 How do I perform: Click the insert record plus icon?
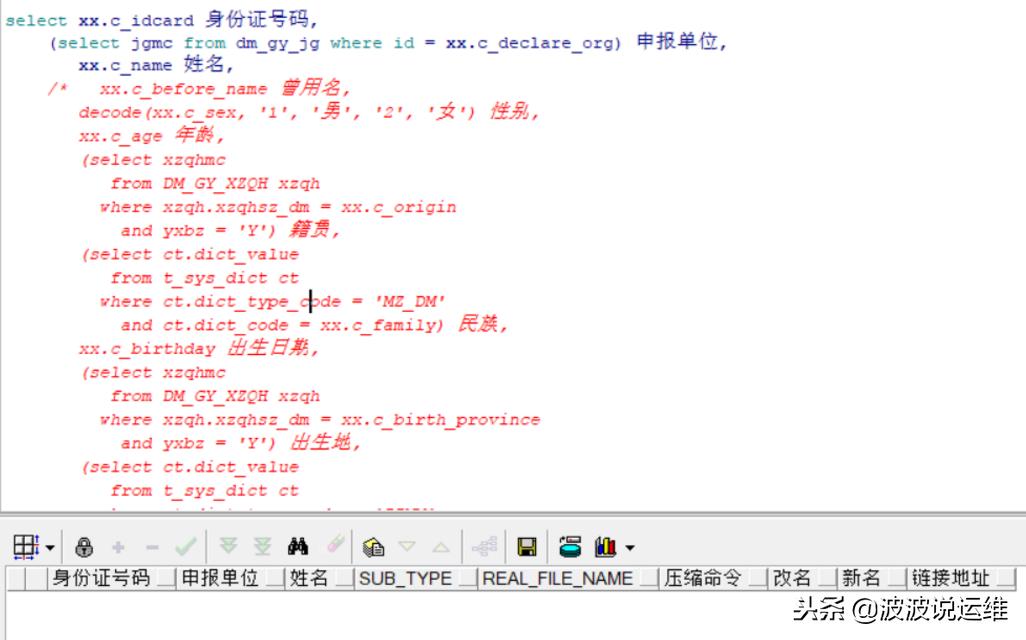pos(119,546)
